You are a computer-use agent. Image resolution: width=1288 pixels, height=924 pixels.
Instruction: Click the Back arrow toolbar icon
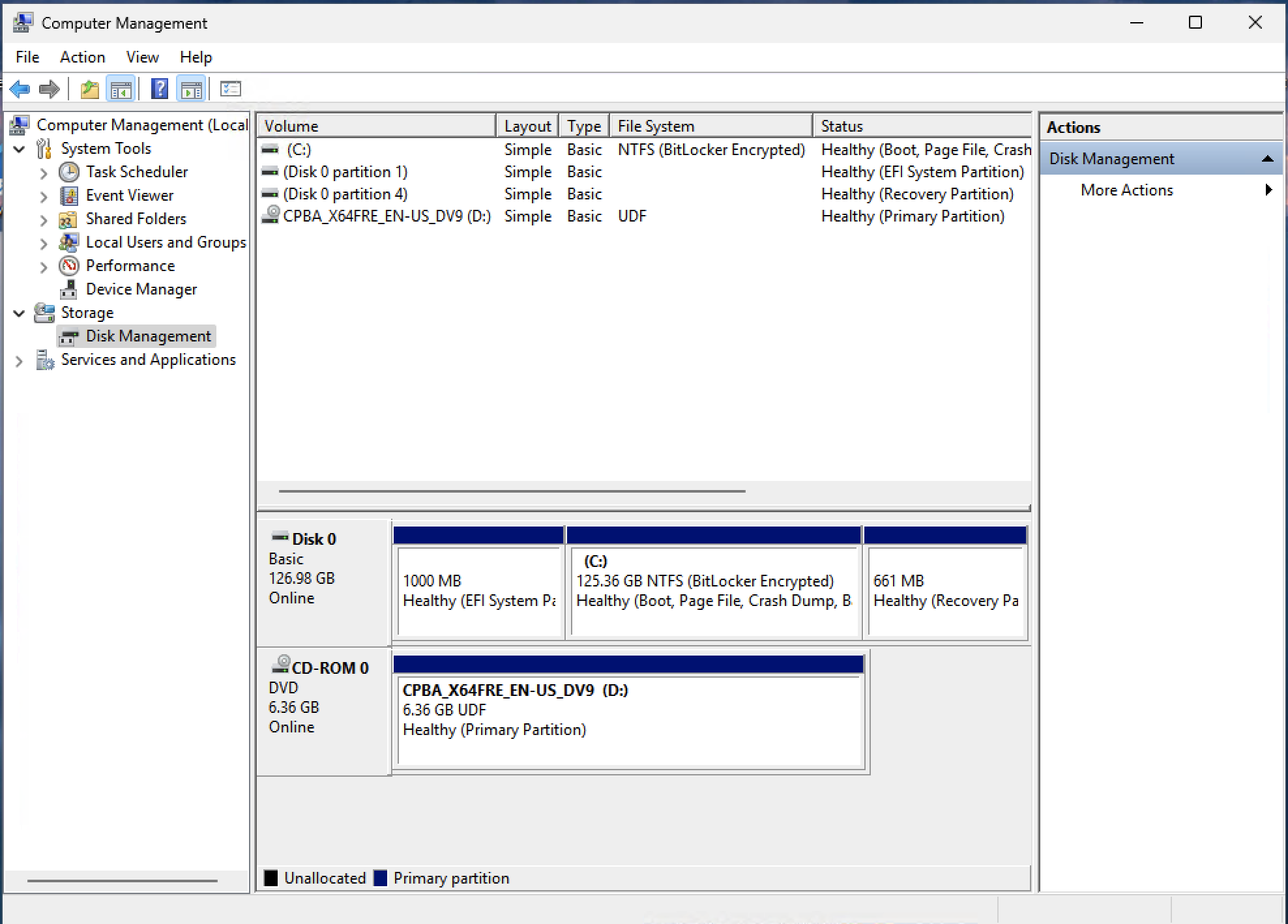click(x=20, y=89)
